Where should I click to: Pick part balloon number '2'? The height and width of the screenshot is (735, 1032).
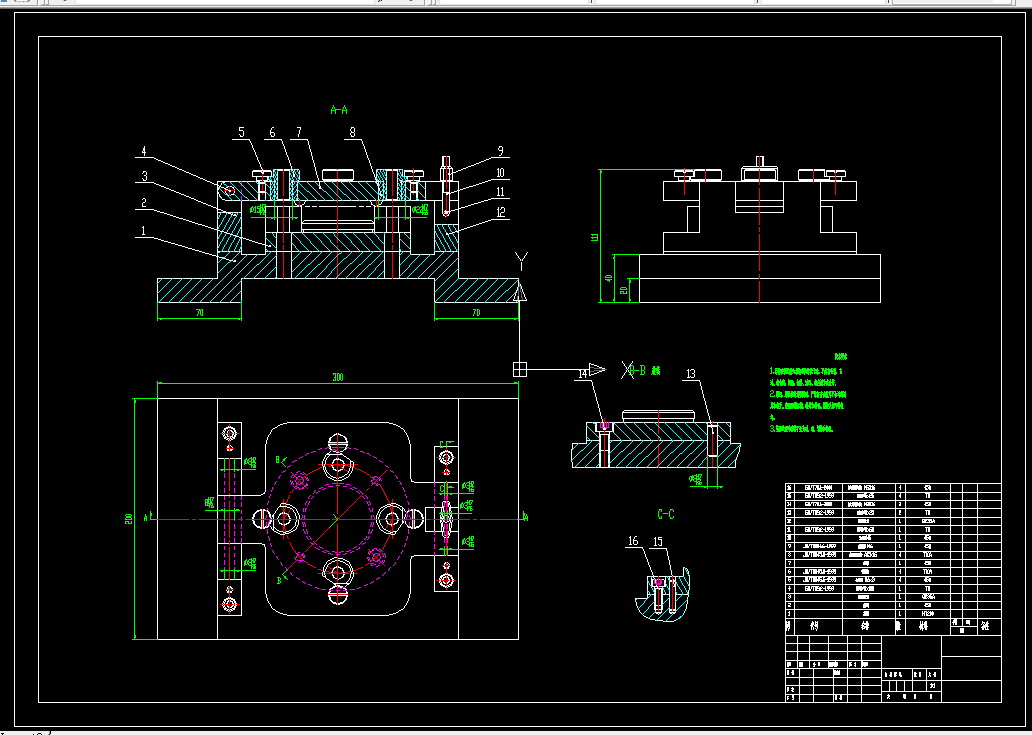click(x=143, y=203)
